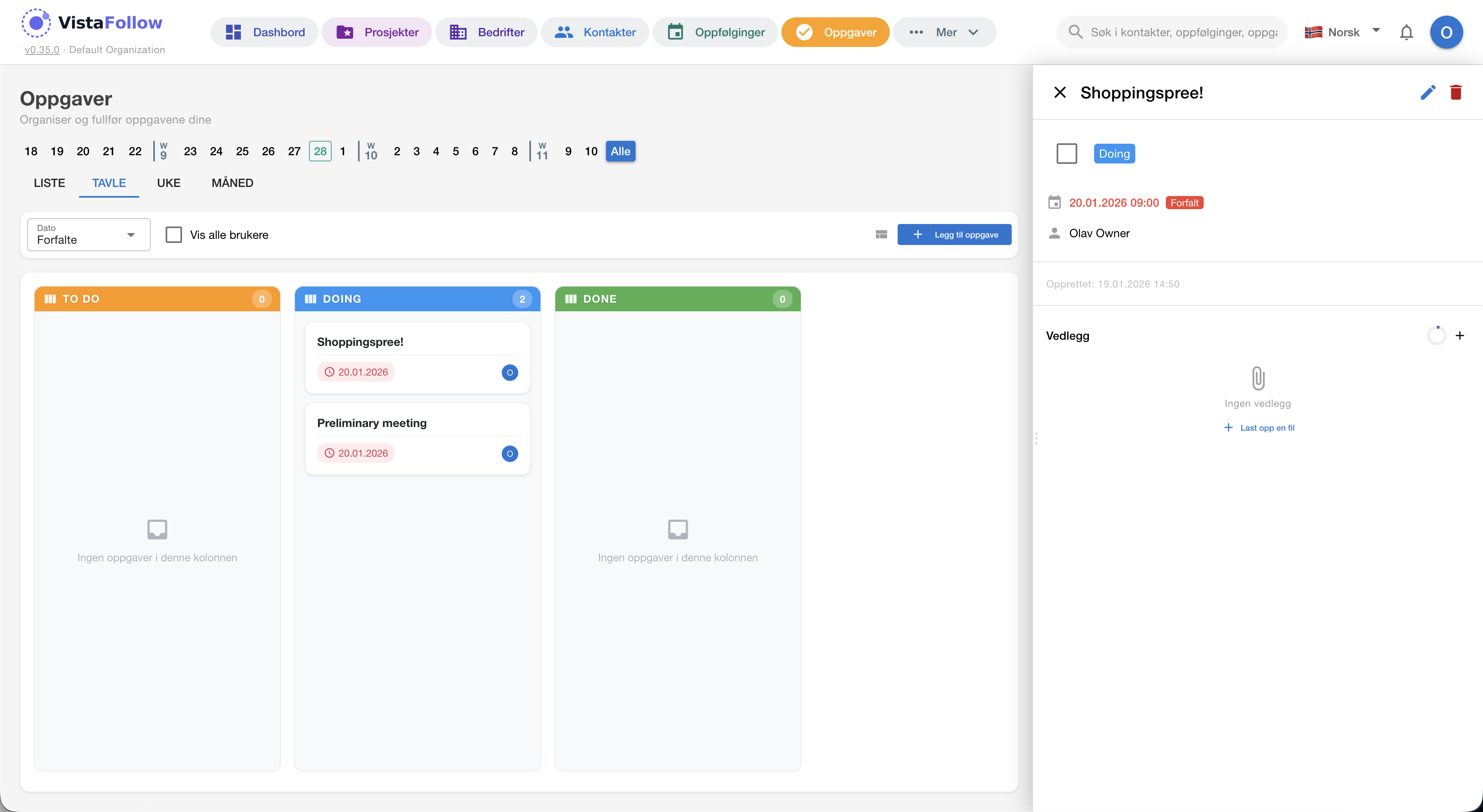
Task: Click the Last opp en fil link
Action: 1259,427
